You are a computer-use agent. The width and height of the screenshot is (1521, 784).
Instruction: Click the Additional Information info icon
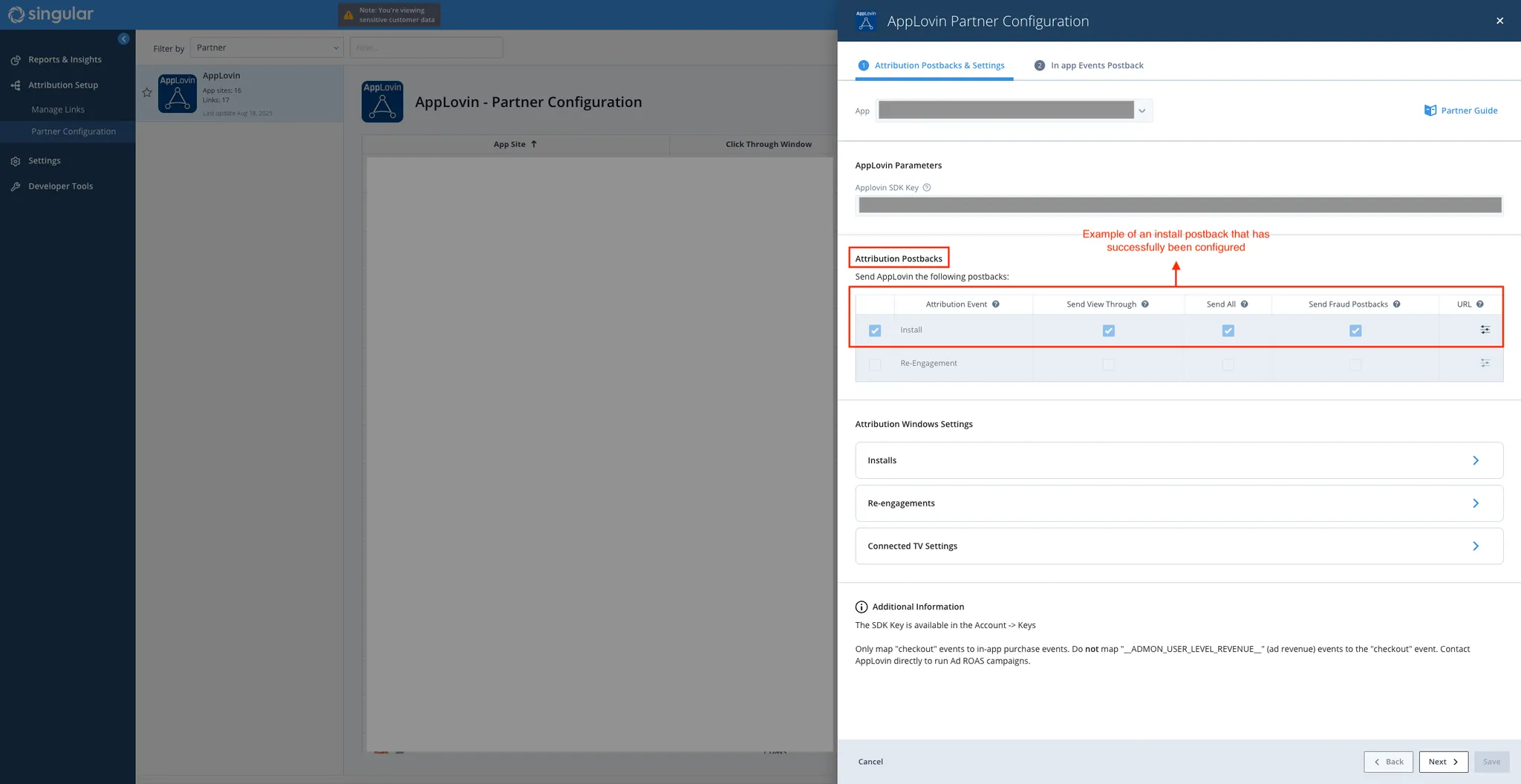tap(862, 607)
